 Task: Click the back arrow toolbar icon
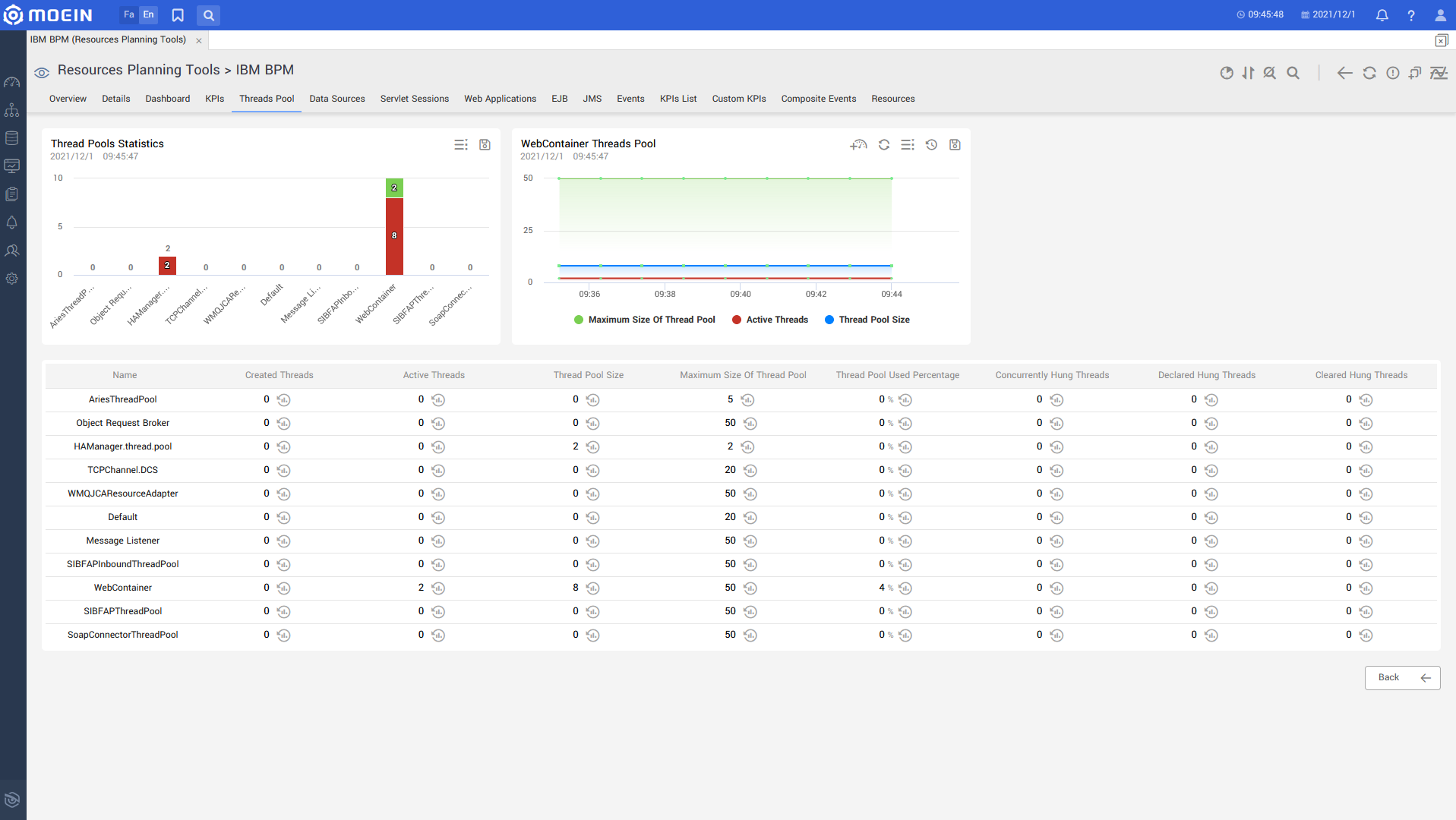click(1344, 73)
